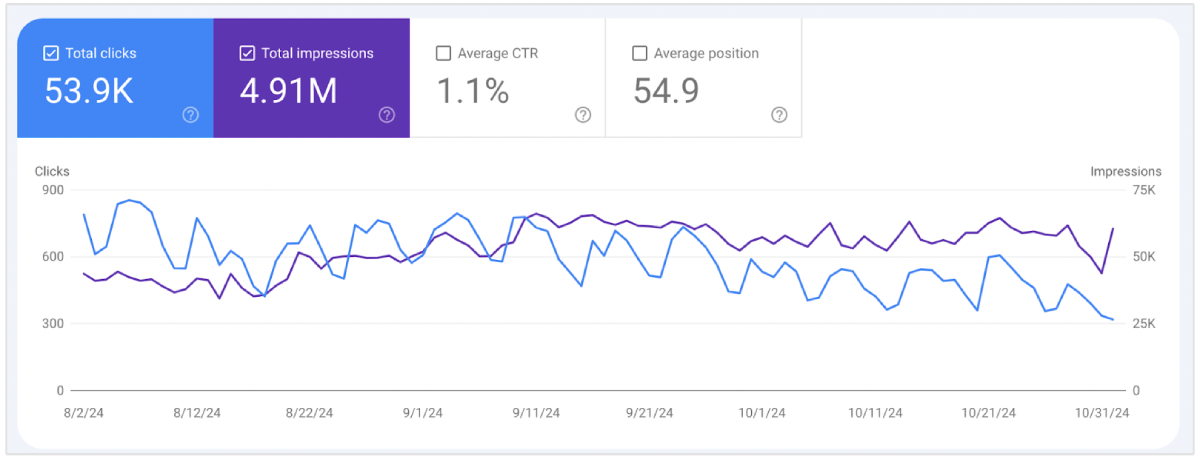Click the Total clicks help icon
1200x459 pixels.
point(191,115)
